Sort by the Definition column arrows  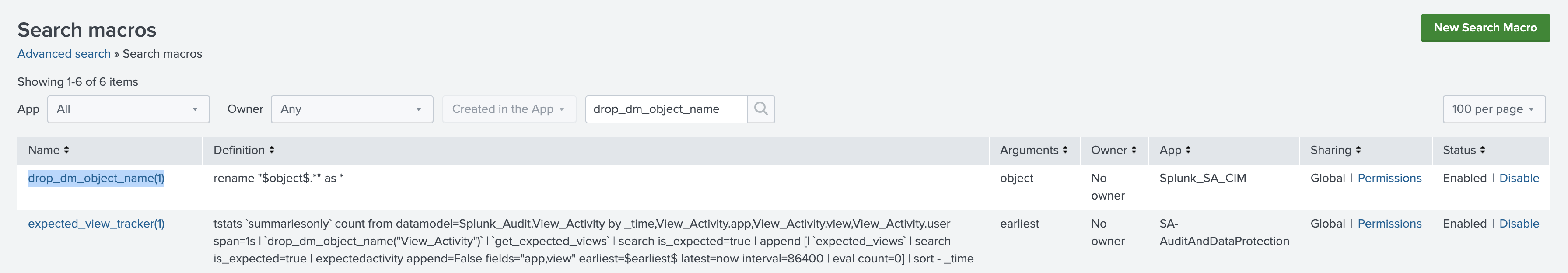point(270,150)
